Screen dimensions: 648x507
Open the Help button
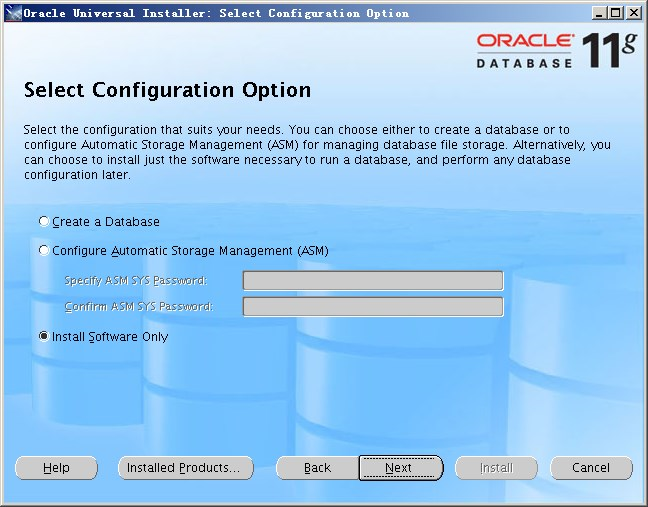click(56, 468)
